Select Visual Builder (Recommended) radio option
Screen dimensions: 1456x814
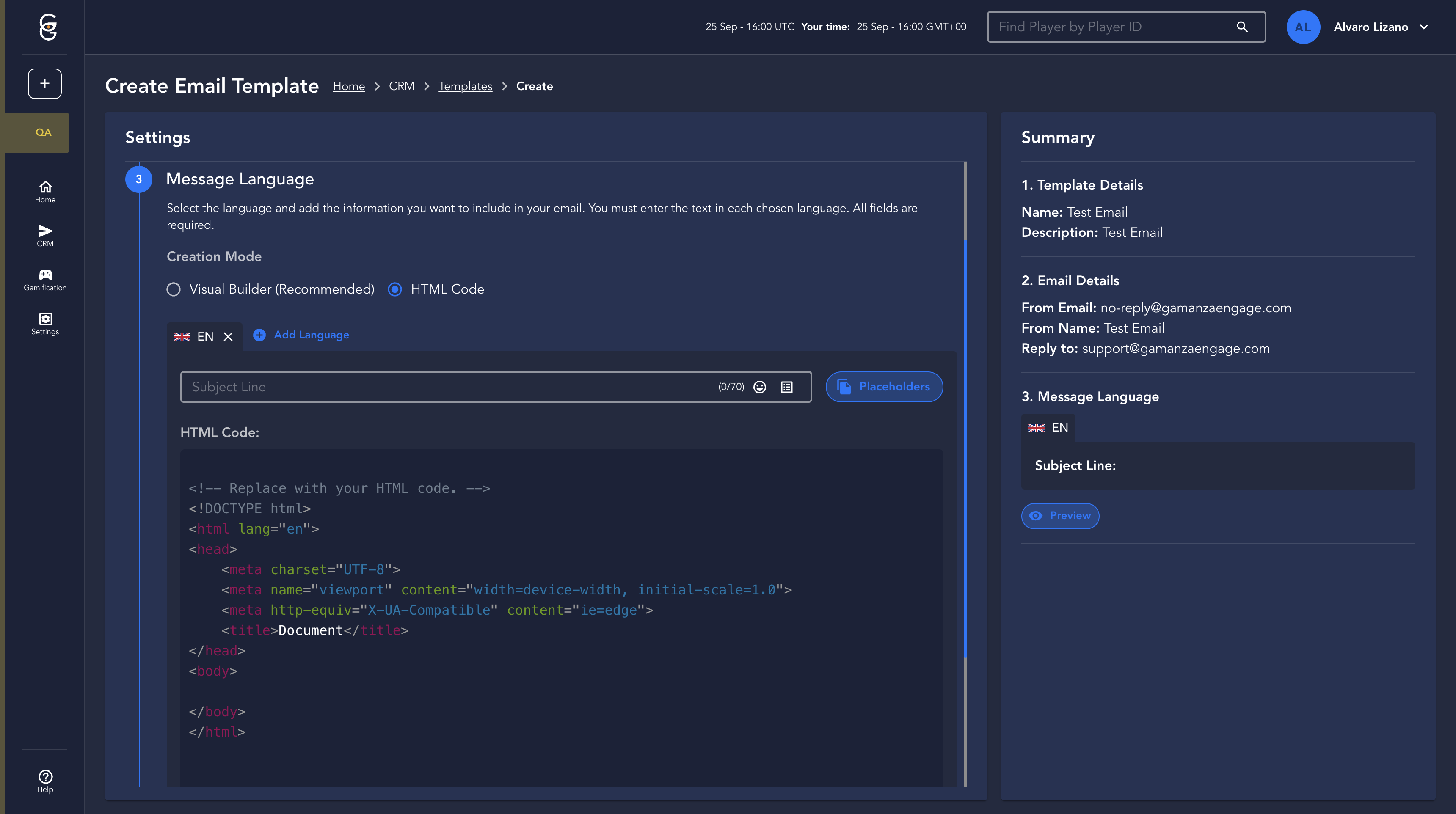point(174,289)
